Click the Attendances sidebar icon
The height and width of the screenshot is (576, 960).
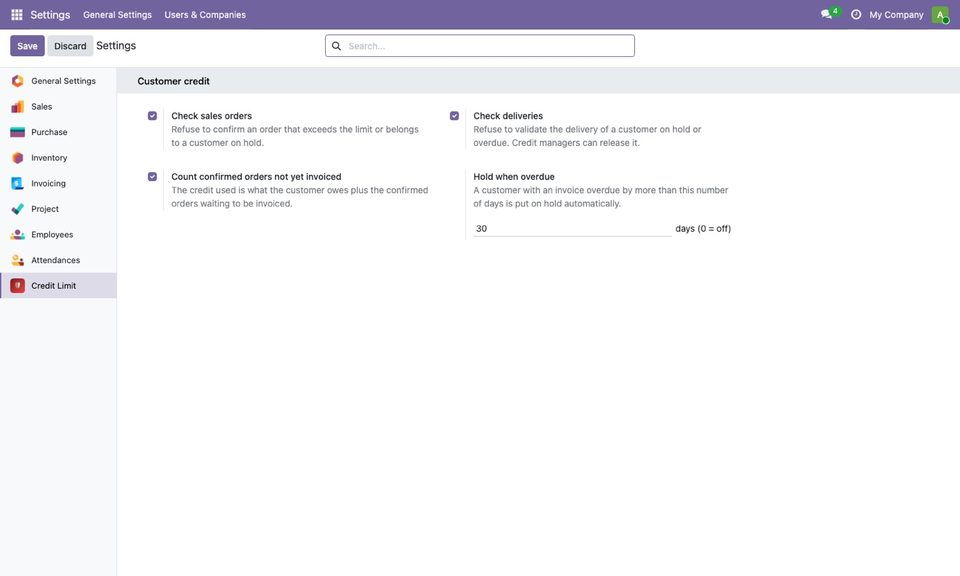click(18, 260)
